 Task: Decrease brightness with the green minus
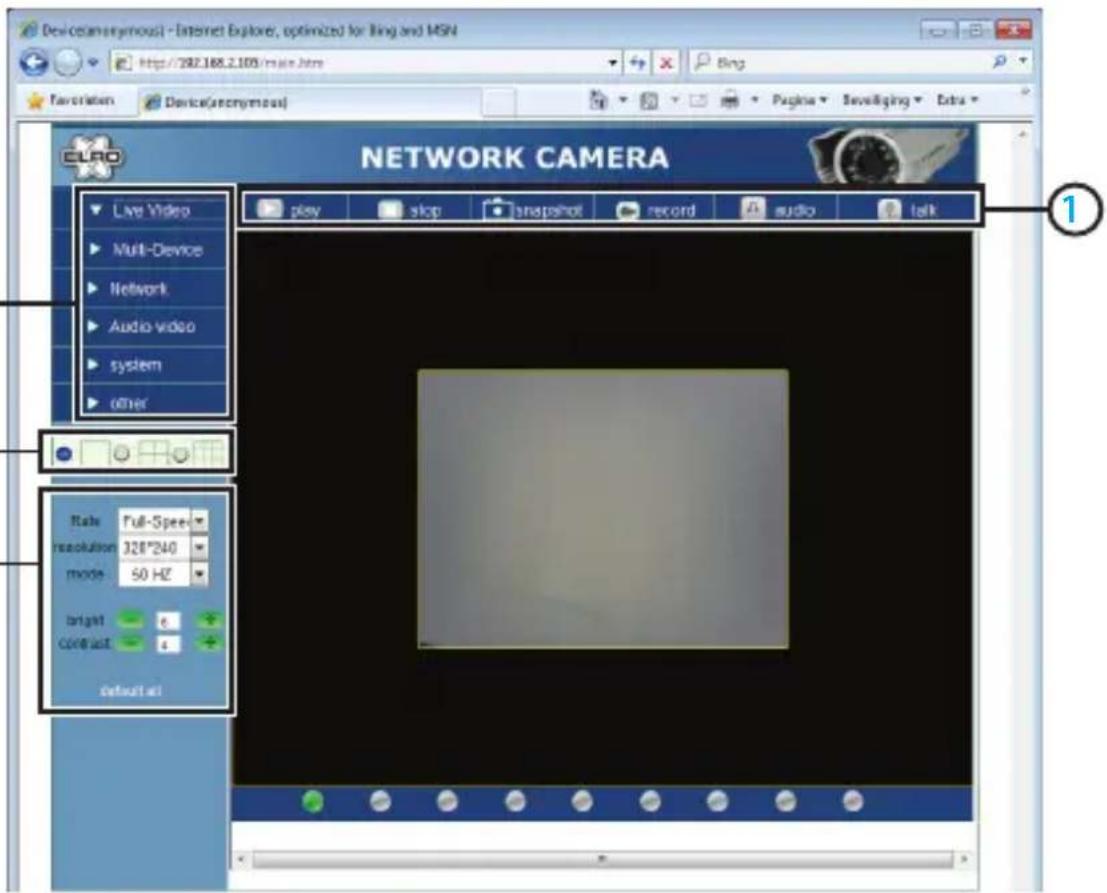pyautogui.click(x=130, y=620)
